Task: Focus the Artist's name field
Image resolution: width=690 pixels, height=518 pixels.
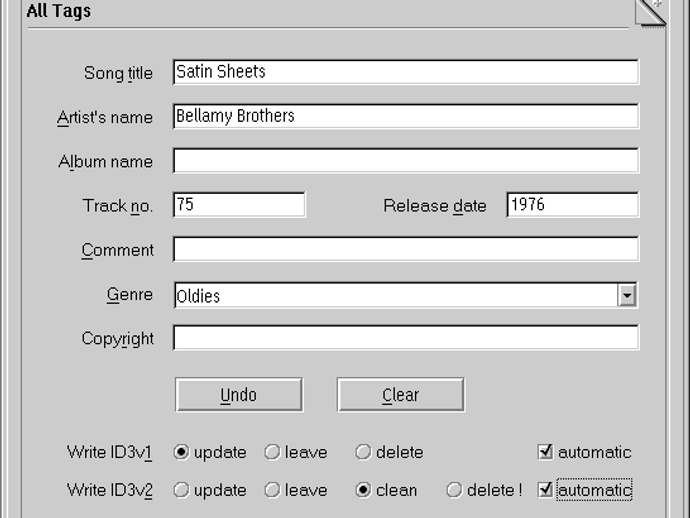Action: click(x=406, y=116)
